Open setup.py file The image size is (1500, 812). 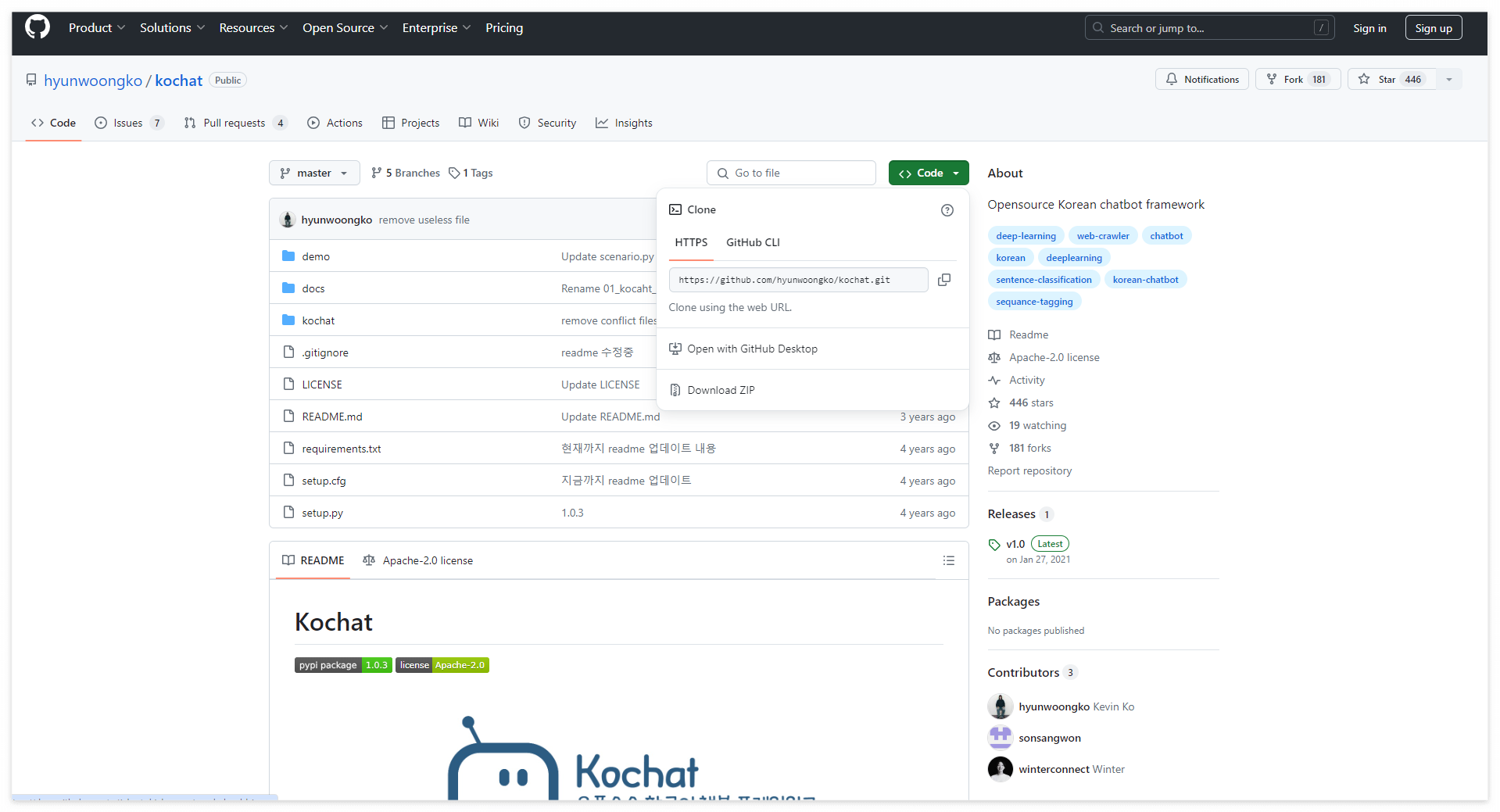click(x=322, y=513)
